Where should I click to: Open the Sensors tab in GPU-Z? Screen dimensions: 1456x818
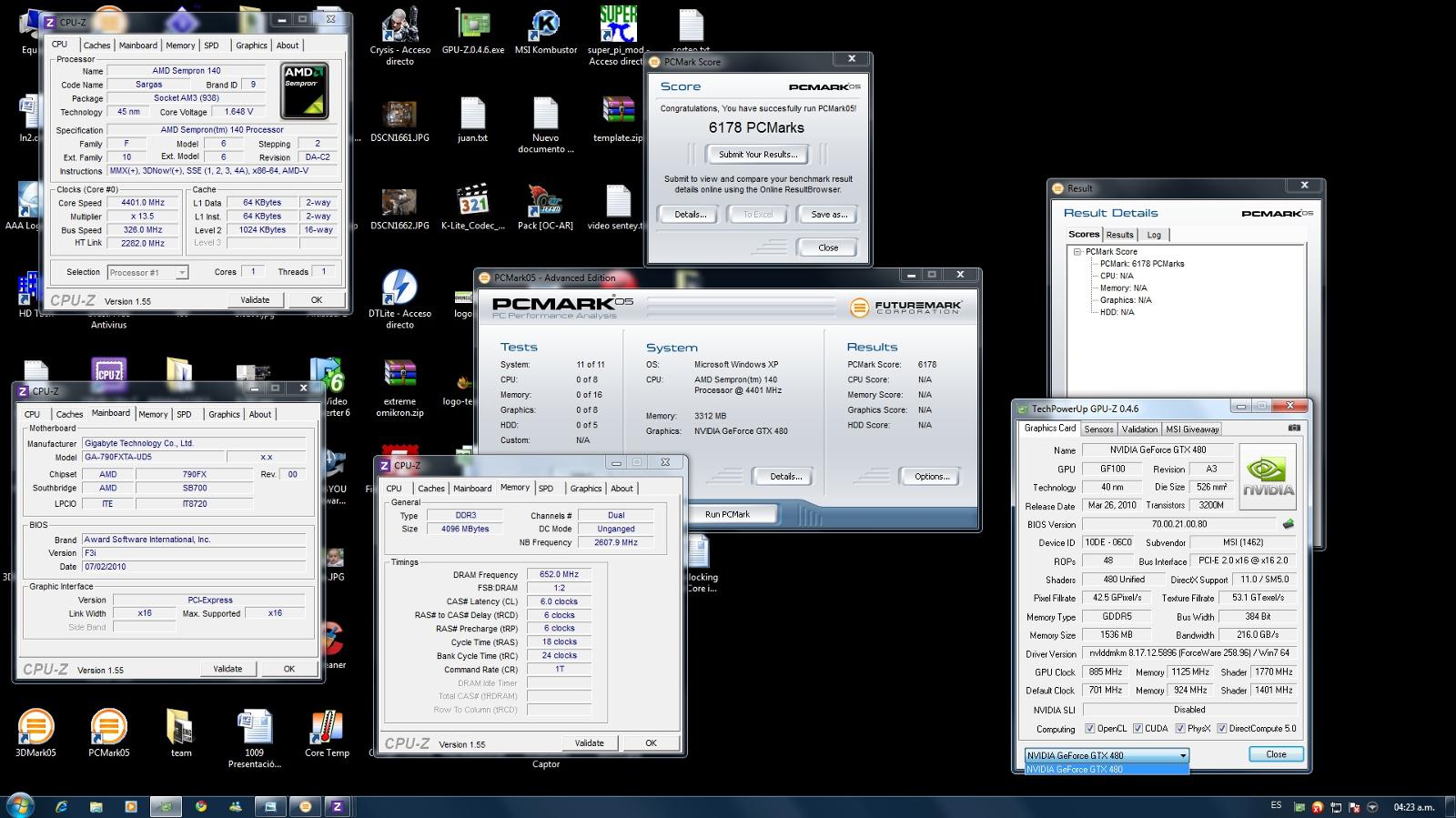(x=1098, y=429)
